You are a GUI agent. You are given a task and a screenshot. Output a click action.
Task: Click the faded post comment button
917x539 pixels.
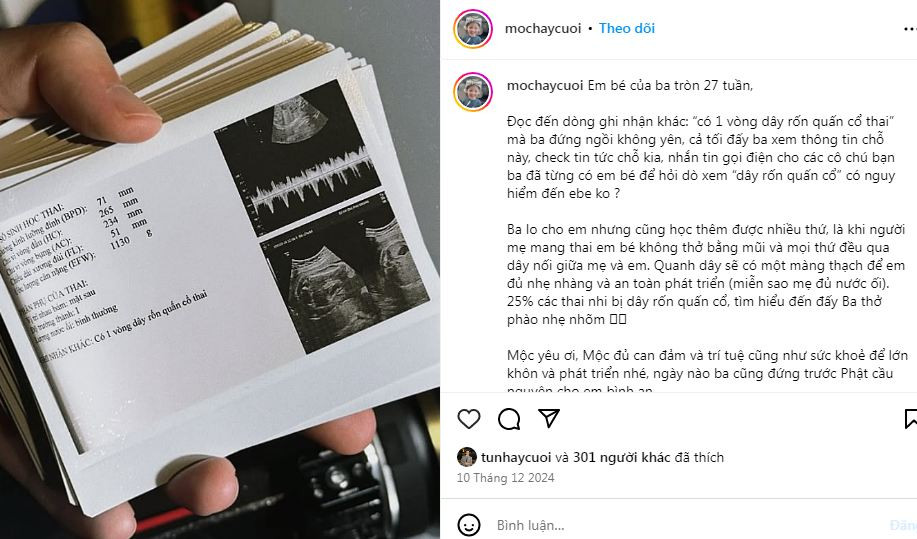903,525
